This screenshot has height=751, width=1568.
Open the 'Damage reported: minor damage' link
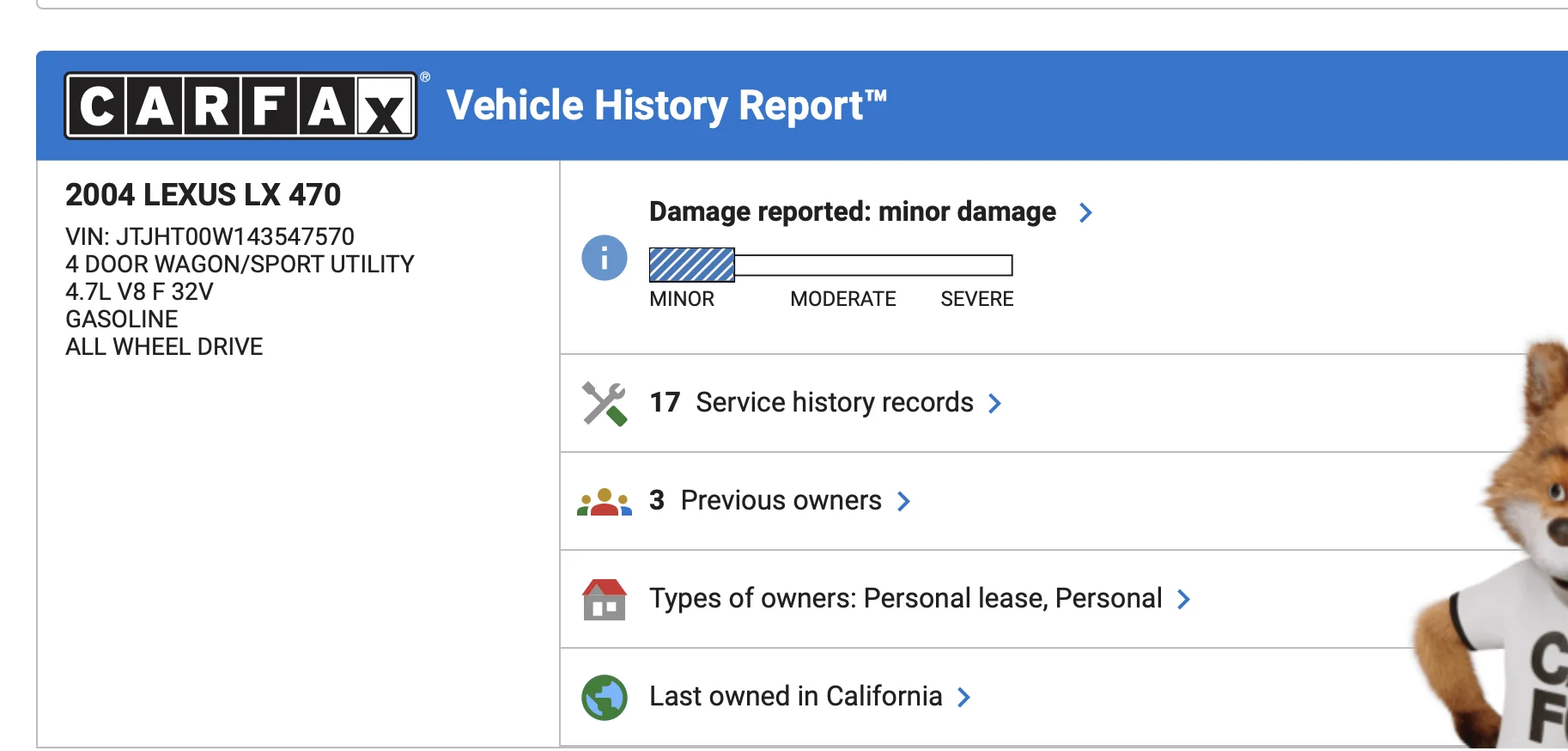coord(852,212)
